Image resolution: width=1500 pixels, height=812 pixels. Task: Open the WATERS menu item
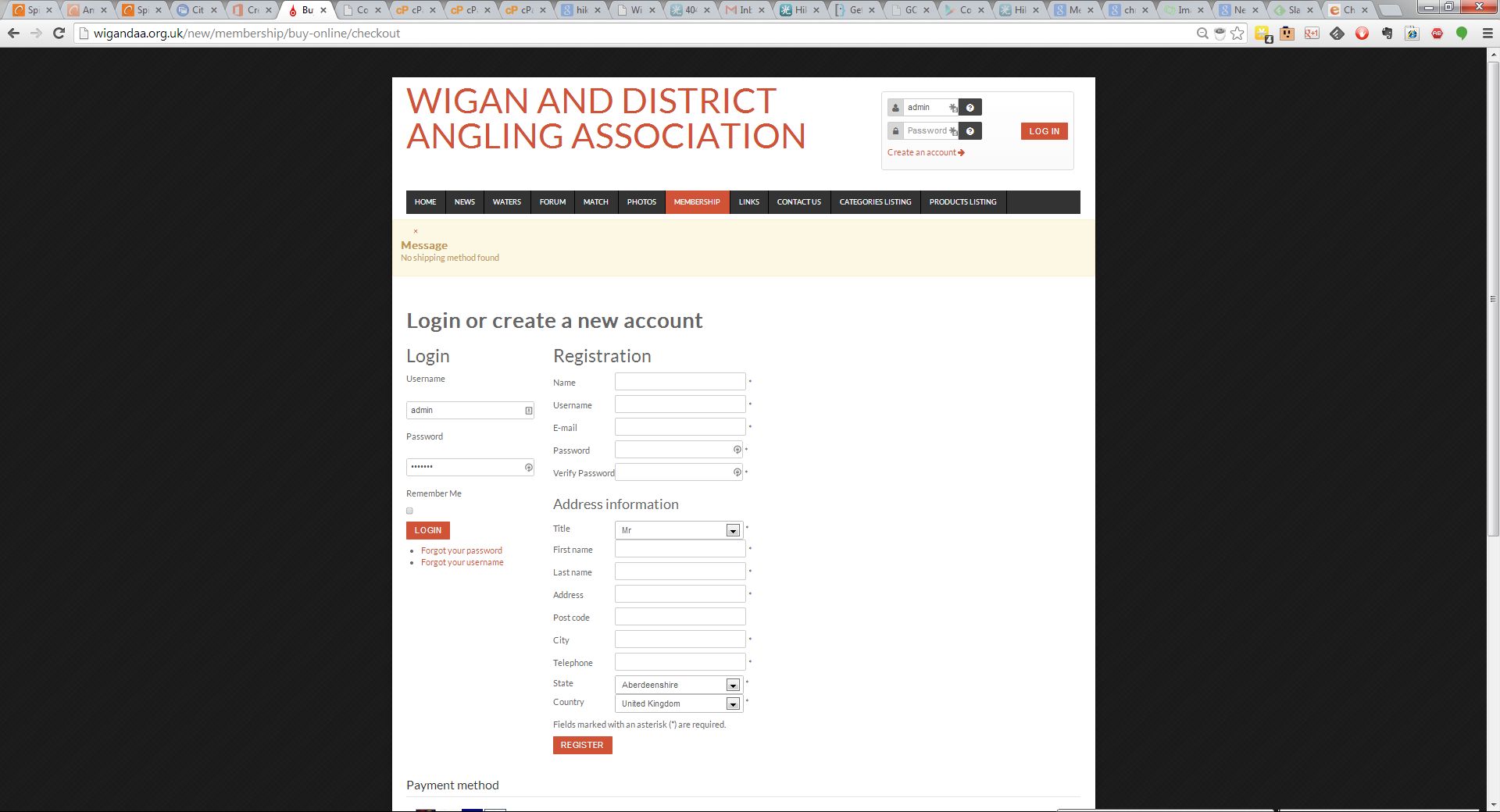(x=507, y=202)
